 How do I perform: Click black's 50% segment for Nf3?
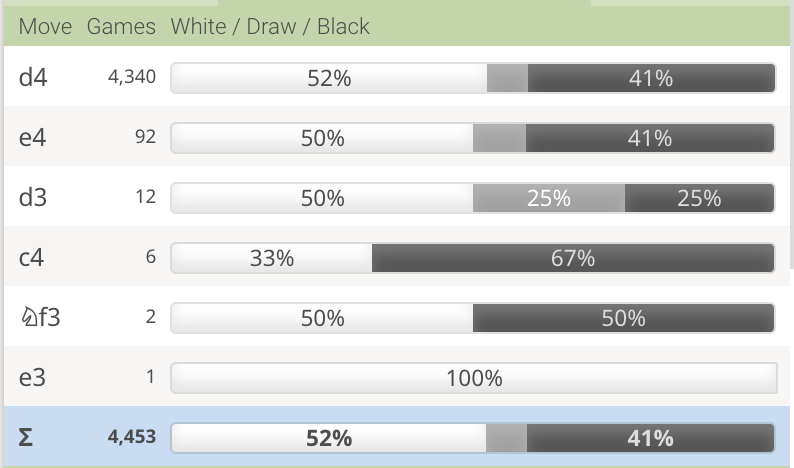[623, 318]
